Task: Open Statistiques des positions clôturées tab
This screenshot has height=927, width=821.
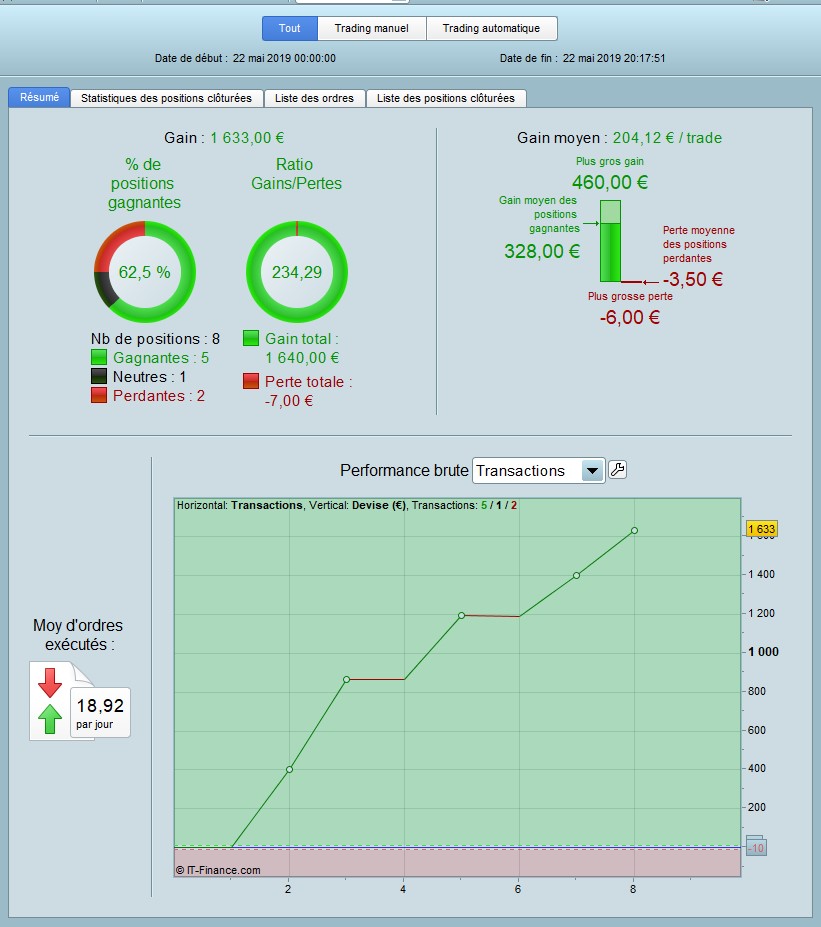Action: click(x=166, y=98)
